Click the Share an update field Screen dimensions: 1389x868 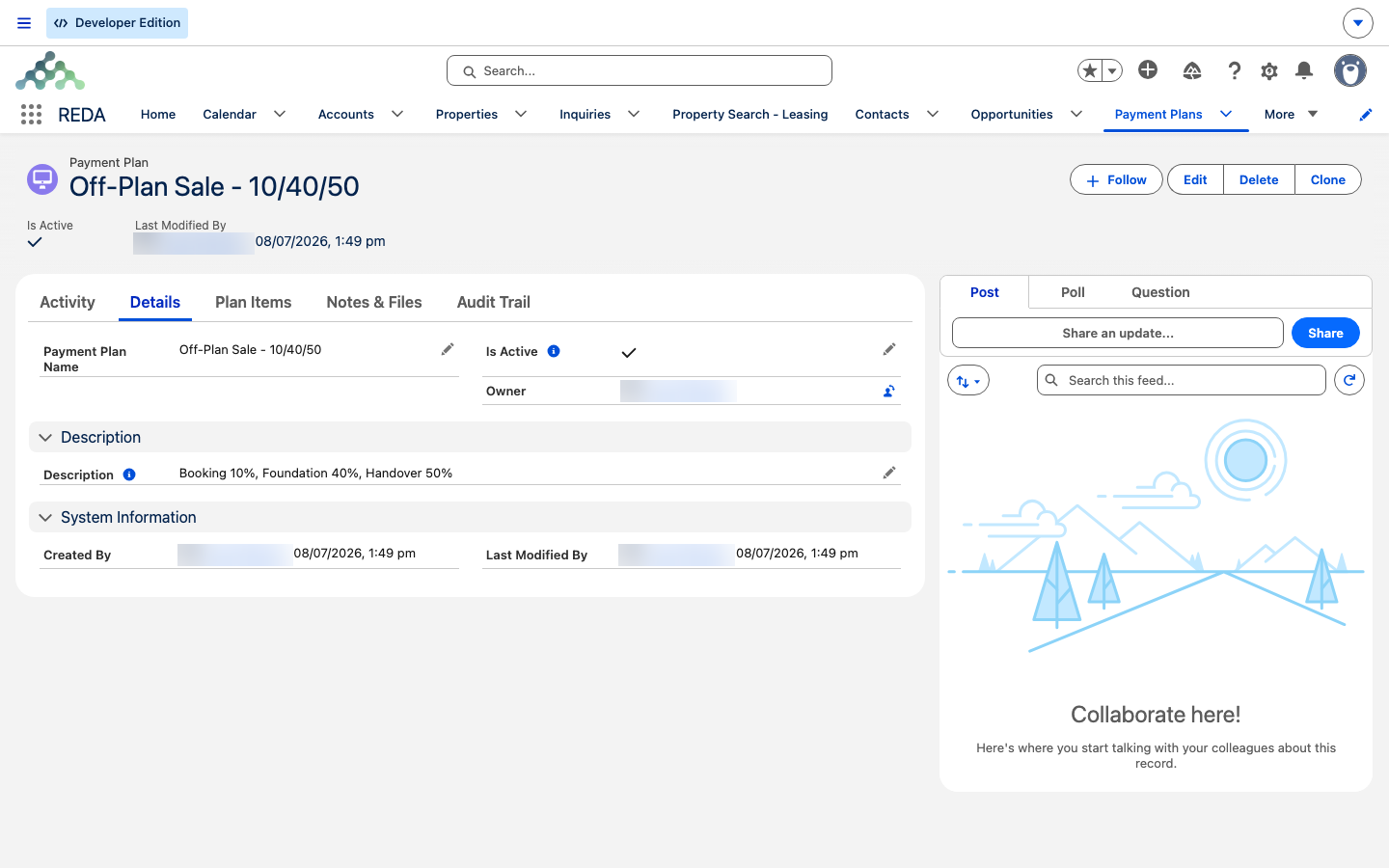coord(1118,333)
